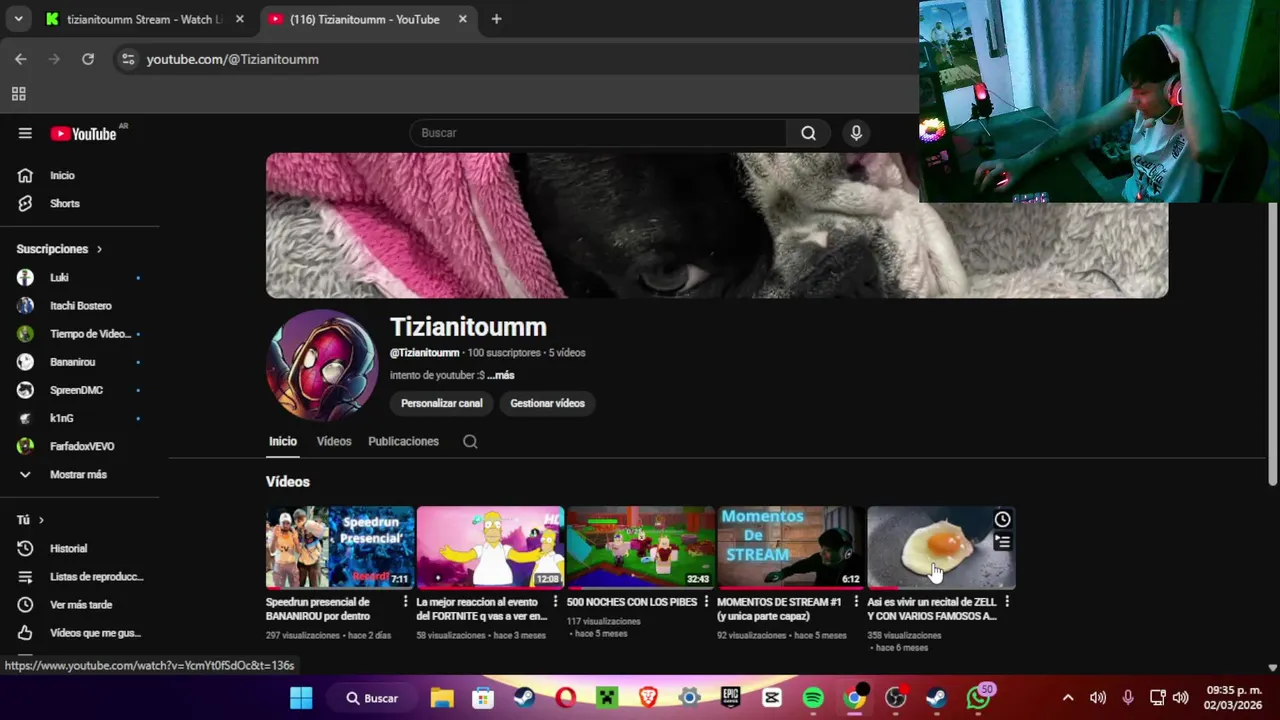Open the Windows Start menu
This screenshot has height=720, width=1280.
[x=301, y=698]
